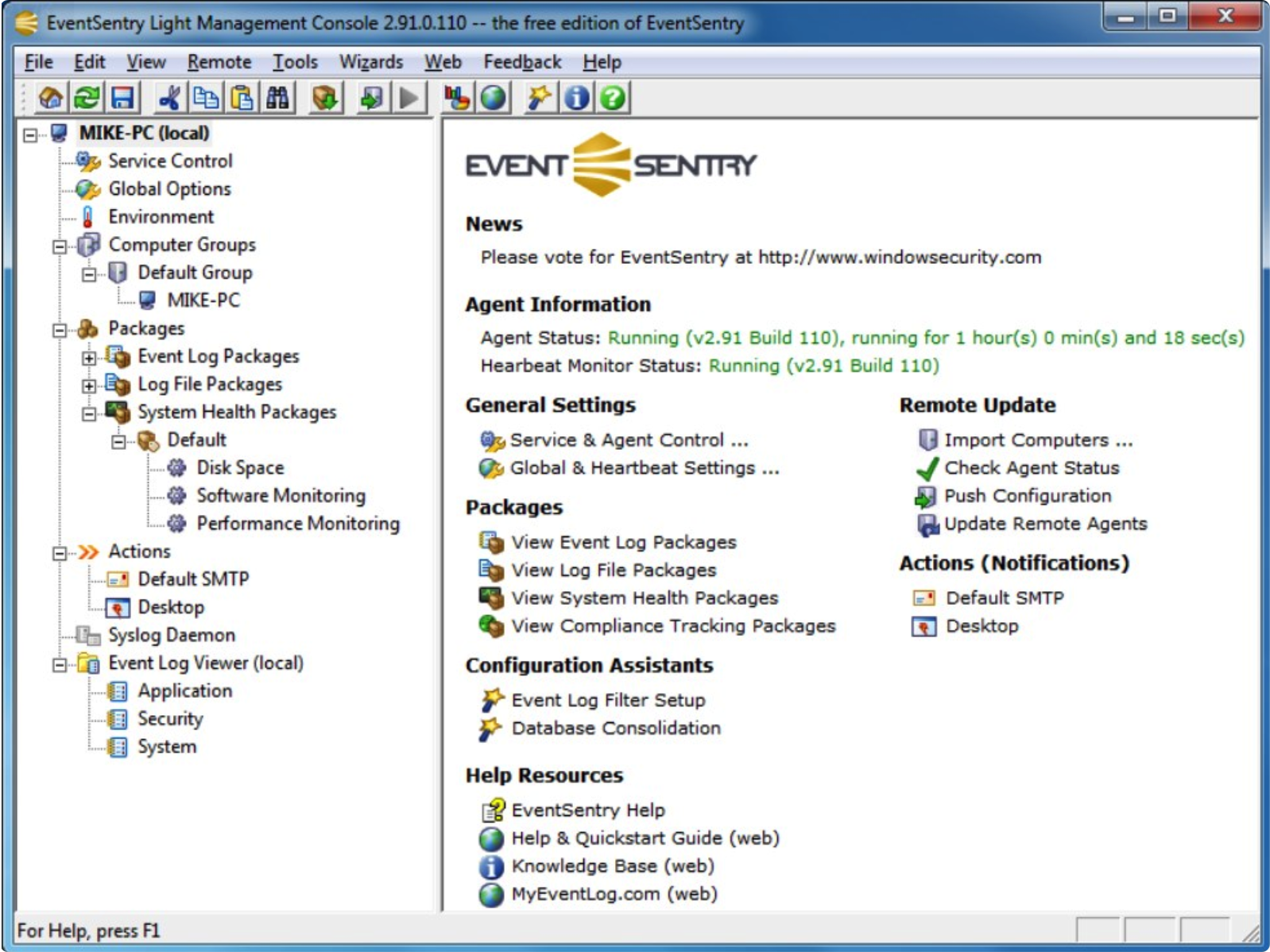
Task: Click the Copy toolbar icon
Action: 206,98
